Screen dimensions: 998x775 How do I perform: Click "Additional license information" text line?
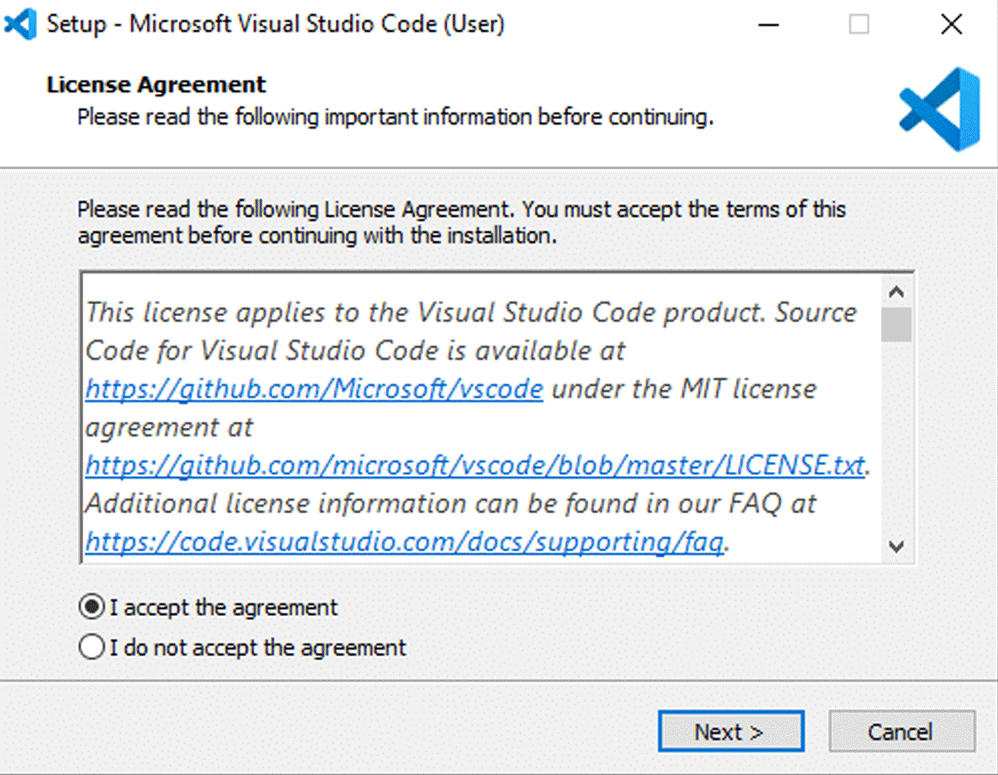point(451,503)
